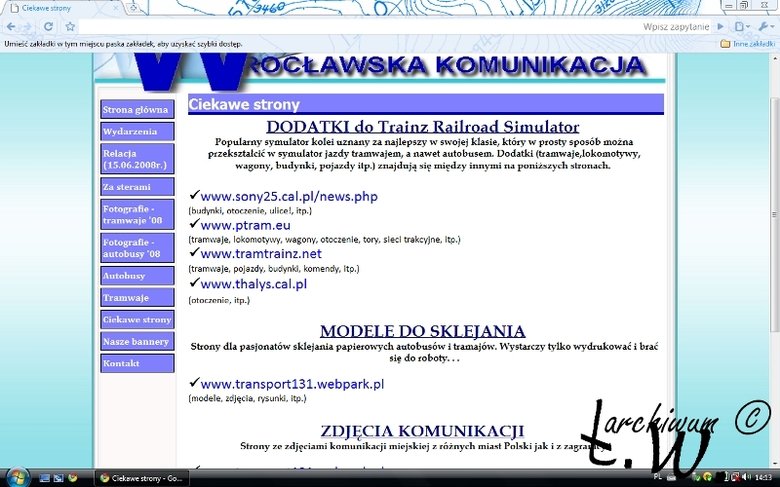Viewport: 780px width, 487px height.
Task: Open the Za sterami sidebar item
Action: [x=137, y=187]
